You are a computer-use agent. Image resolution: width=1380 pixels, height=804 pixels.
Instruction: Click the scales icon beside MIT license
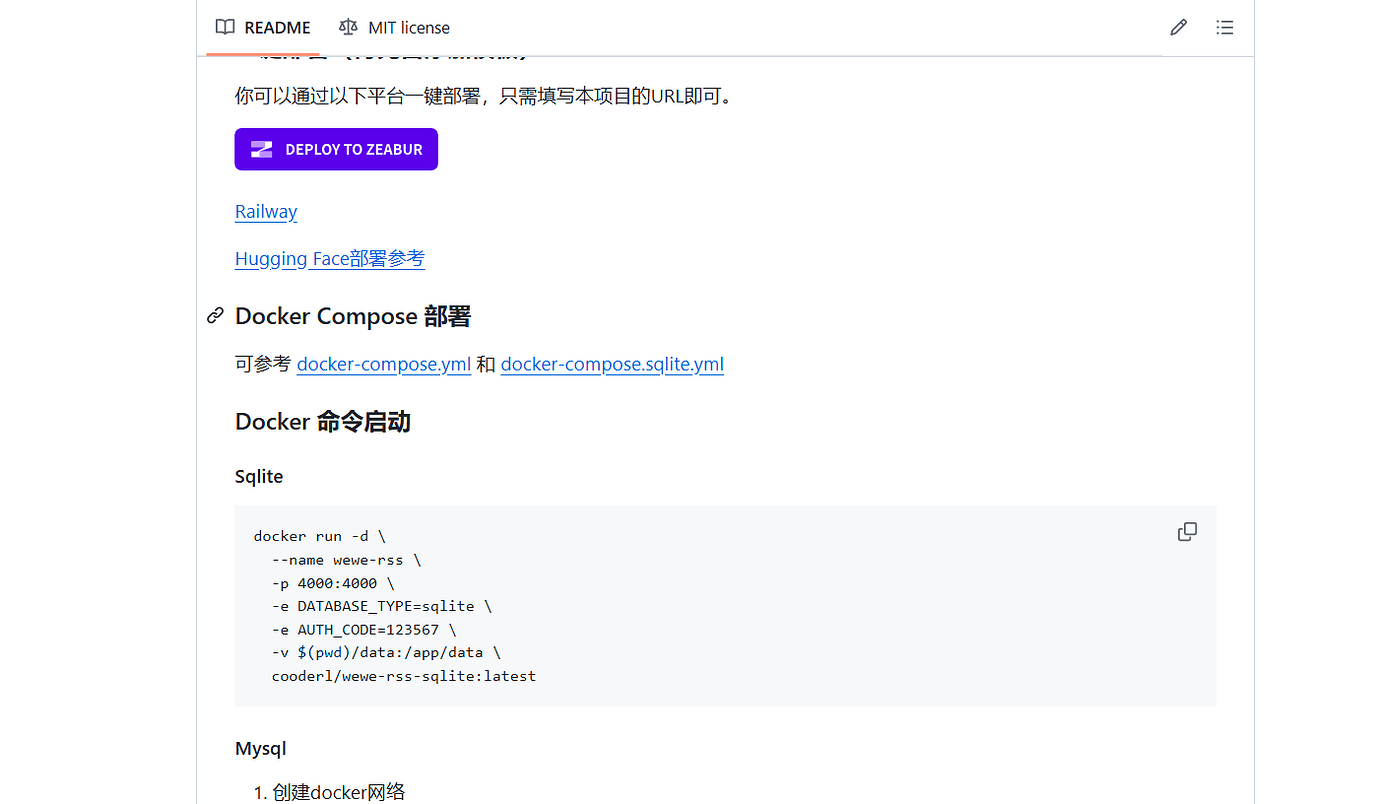click(x=348, y=27)
